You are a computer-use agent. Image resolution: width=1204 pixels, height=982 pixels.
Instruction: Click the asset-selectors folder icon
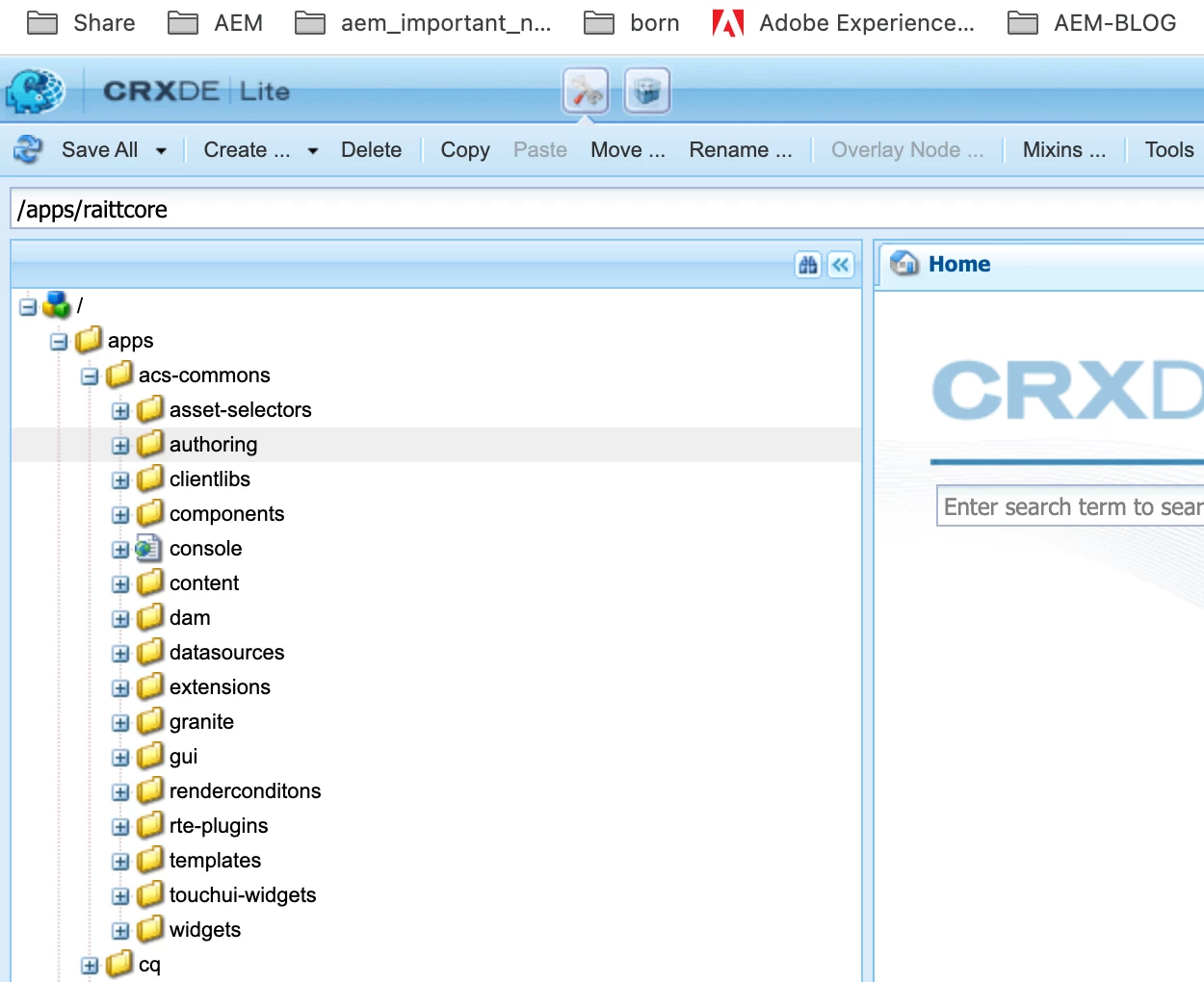click(150, 409)
